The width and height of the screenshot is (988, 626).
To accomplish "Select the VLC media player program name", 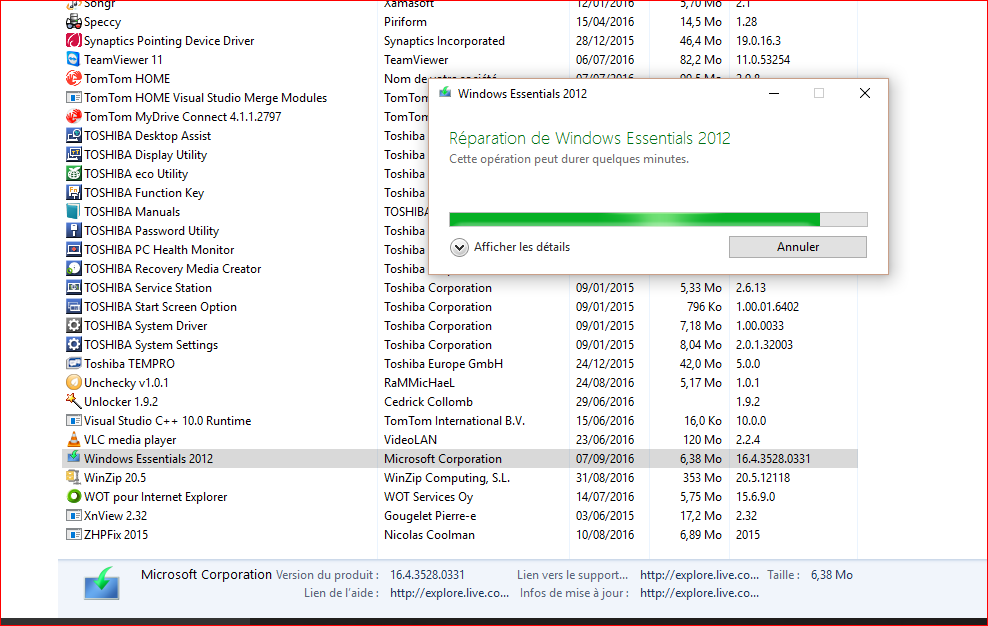I will pos(130,440).
